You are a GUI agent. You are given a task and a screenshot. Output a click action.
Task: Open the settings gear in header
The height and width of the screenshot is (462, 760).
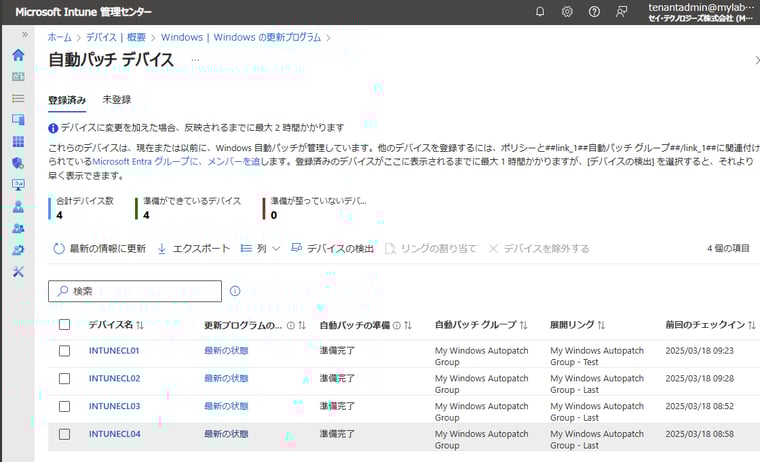tap(567, 12)
